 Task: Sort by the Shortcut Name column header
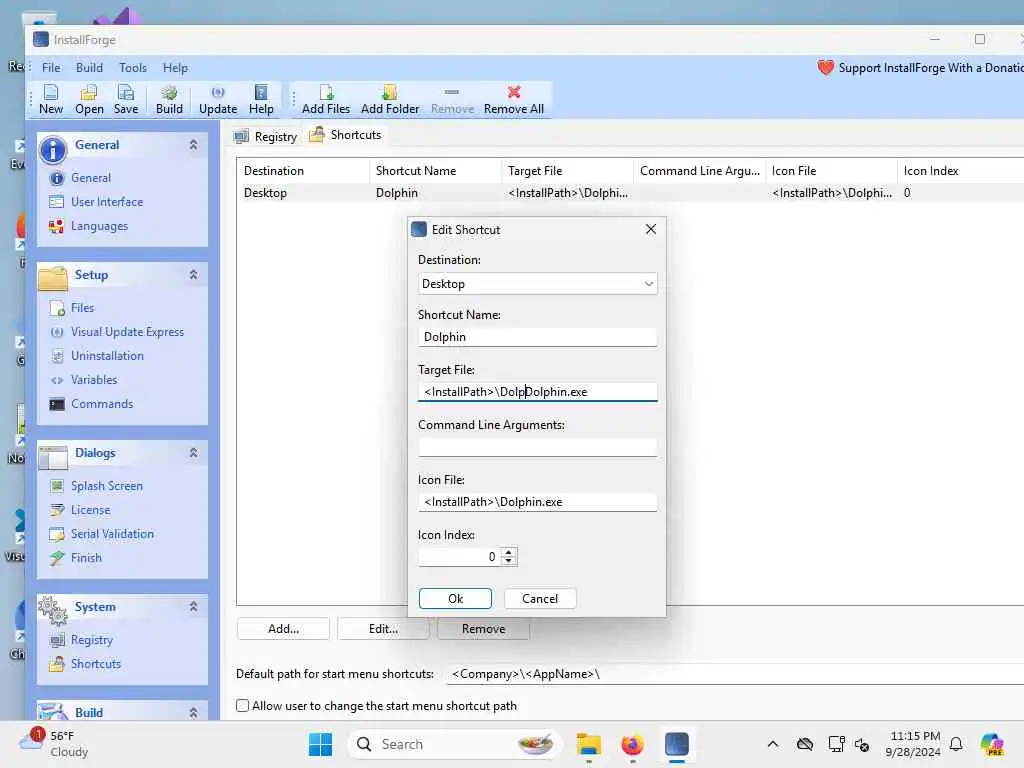(x=436, y=171)
